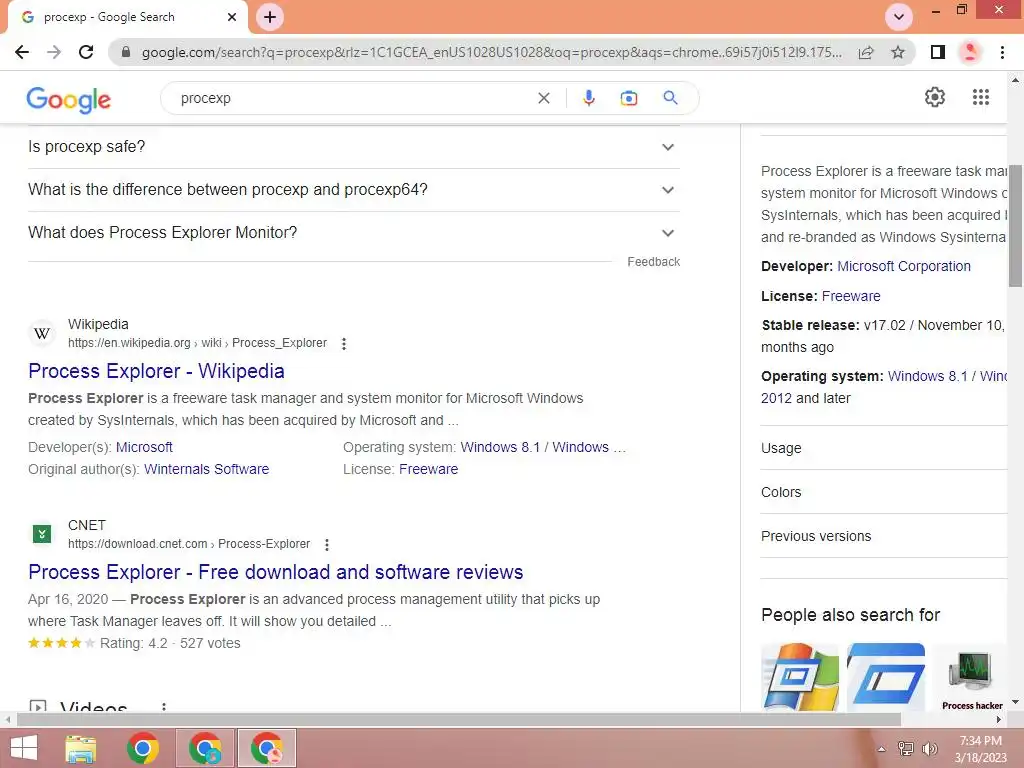The width and height of the screenshot is (1024, 768).
Task: Share this page icon in address bar
Action: 866,52
